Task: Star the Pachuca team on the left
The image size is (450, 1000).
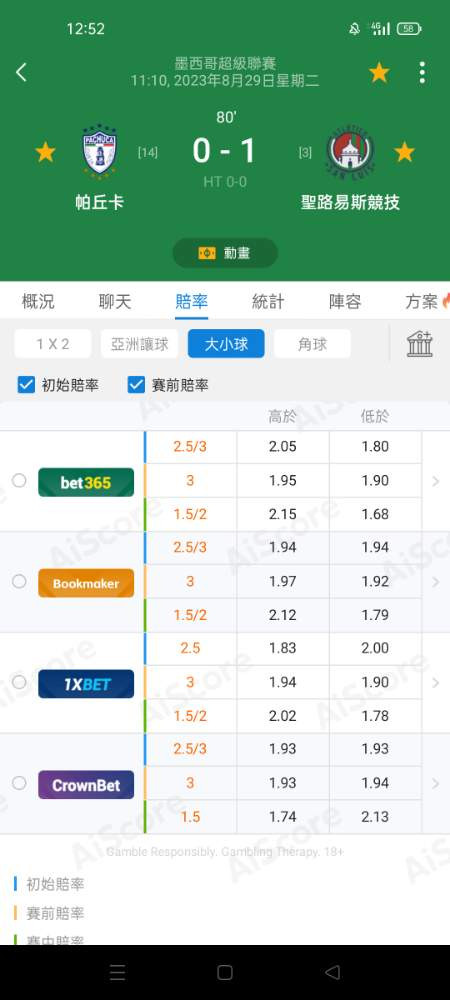Action: [x=45, y=152]
